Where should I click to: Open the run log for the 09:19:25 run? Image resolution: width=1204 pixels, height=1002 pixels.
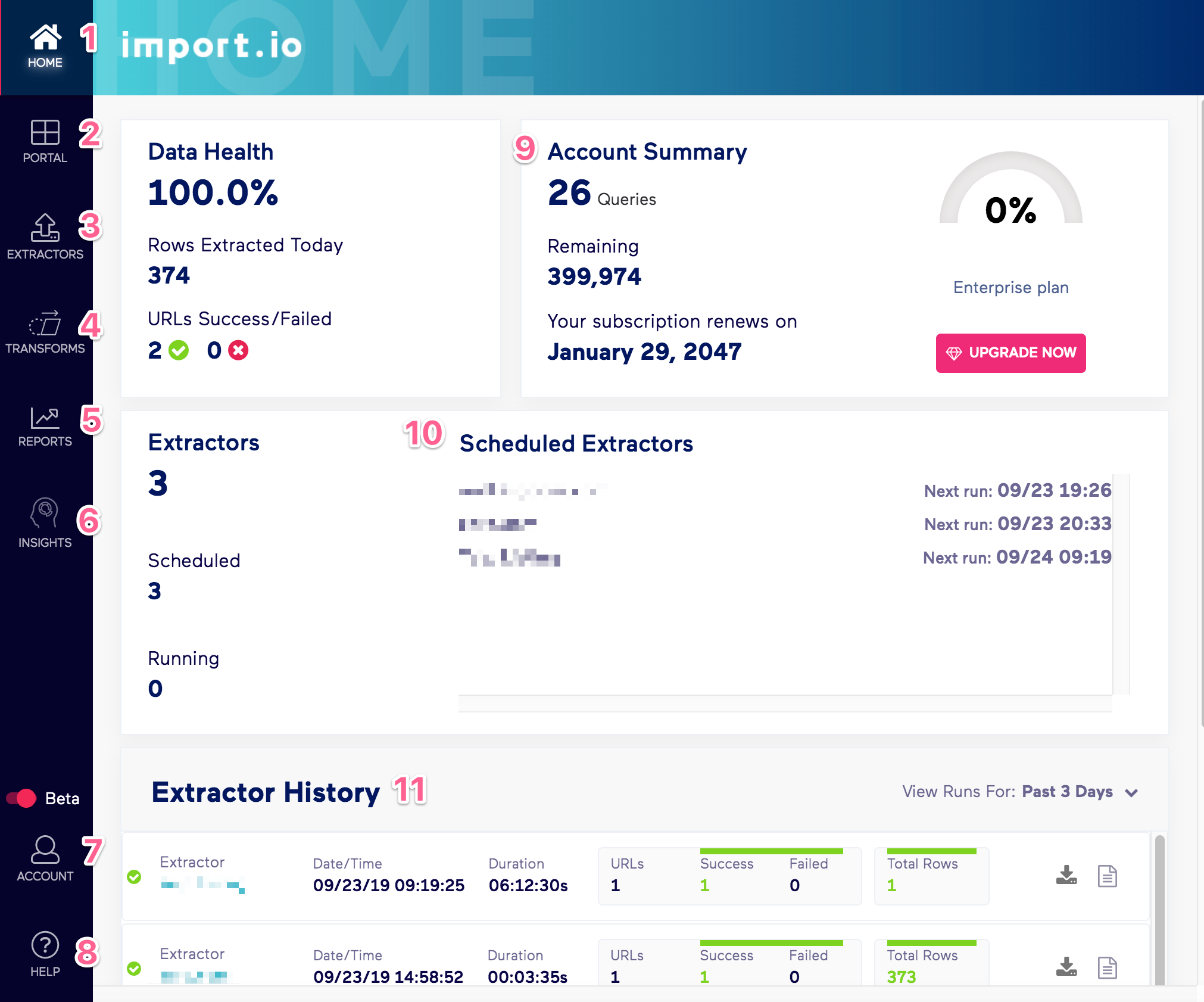[x=1108, y=876]
